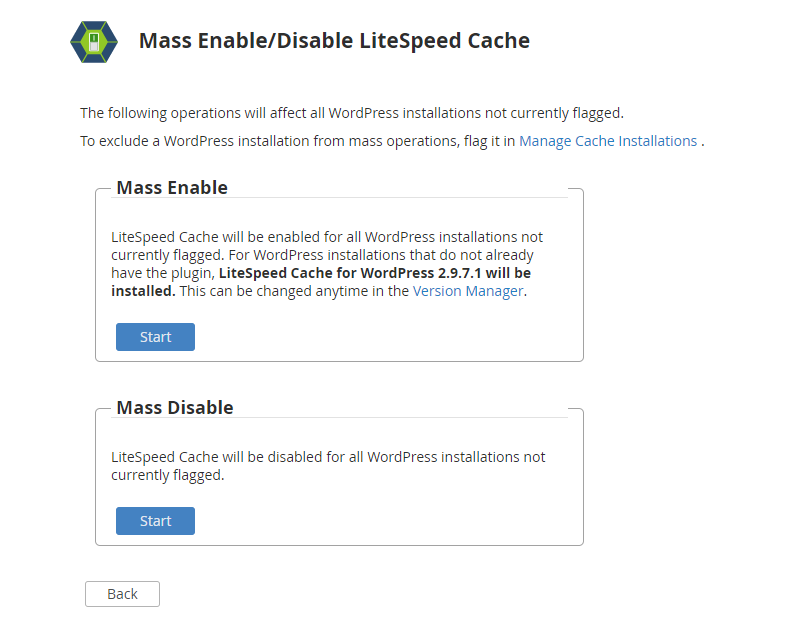This screenshot has width=800, height=639.
Task: Click the Mass Enable Start button label
Action: pos(155,337)
